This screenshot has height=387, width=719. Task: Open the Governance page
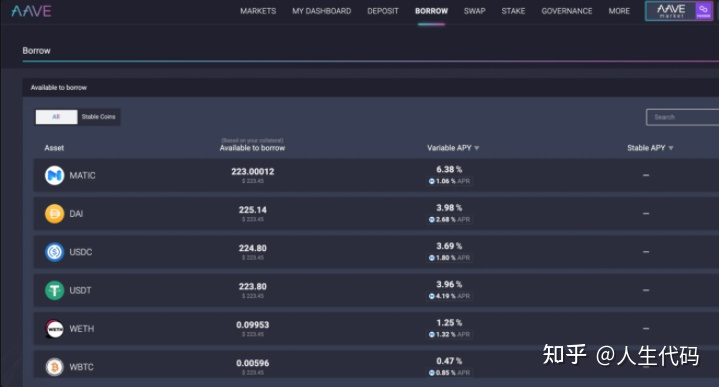click(567, 11)
